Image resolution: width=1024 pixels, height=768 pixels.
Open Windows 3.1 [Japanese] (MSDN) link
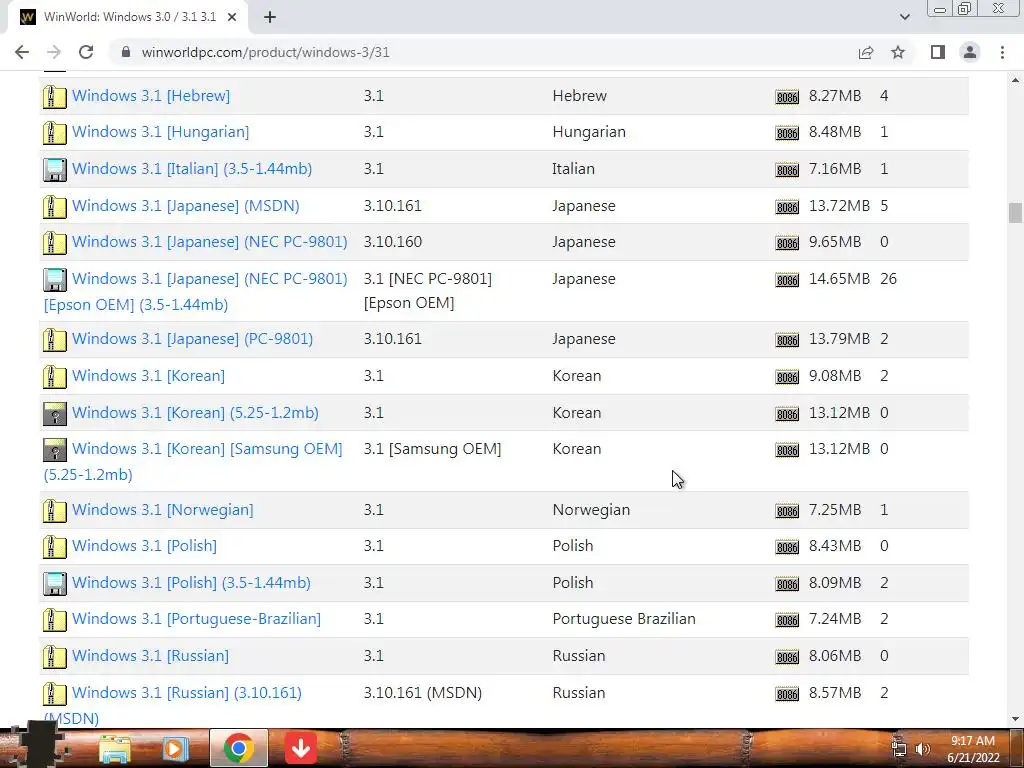click(185, 206)
